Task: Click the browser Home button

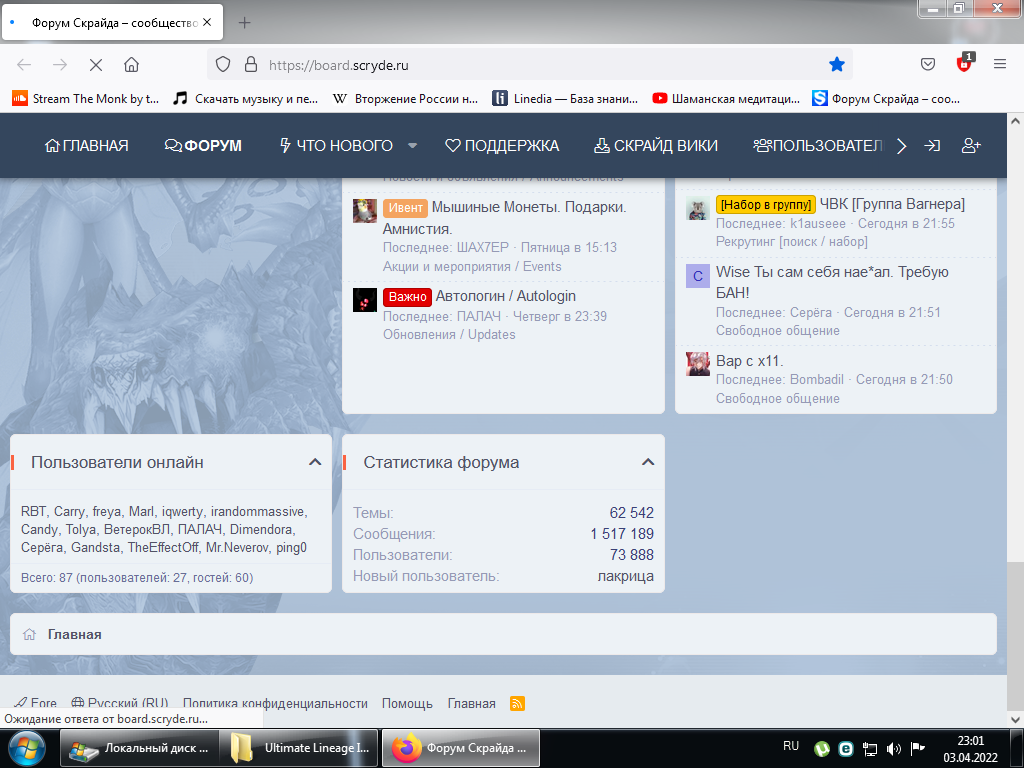Action: point(131,64)
